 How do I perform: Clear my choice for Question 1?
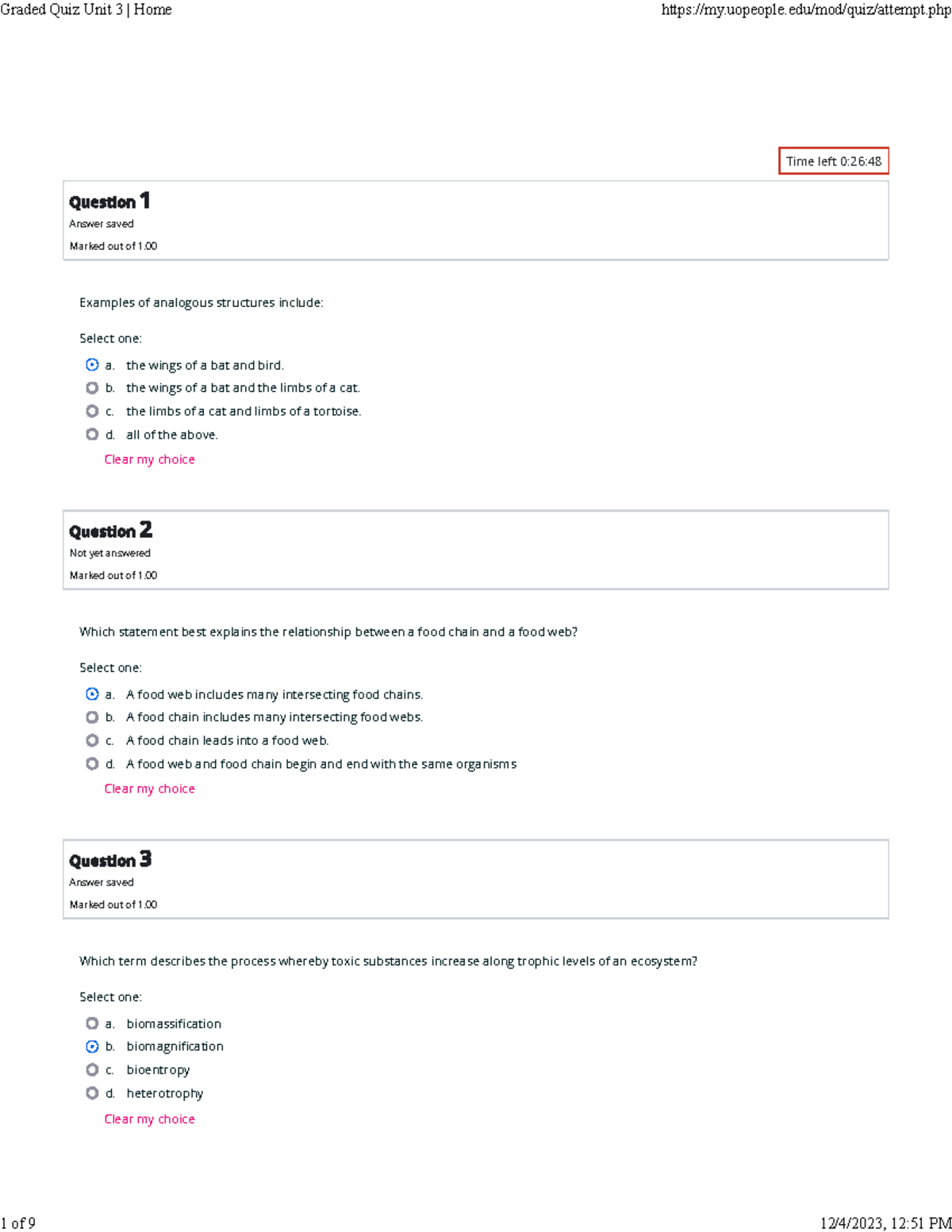[x=149, y=459]
